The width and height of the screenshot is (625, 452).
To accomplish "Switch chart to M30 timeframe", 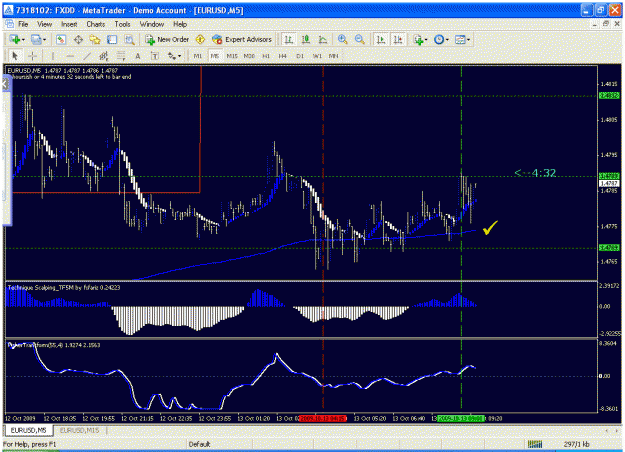I will pos(249,56).
